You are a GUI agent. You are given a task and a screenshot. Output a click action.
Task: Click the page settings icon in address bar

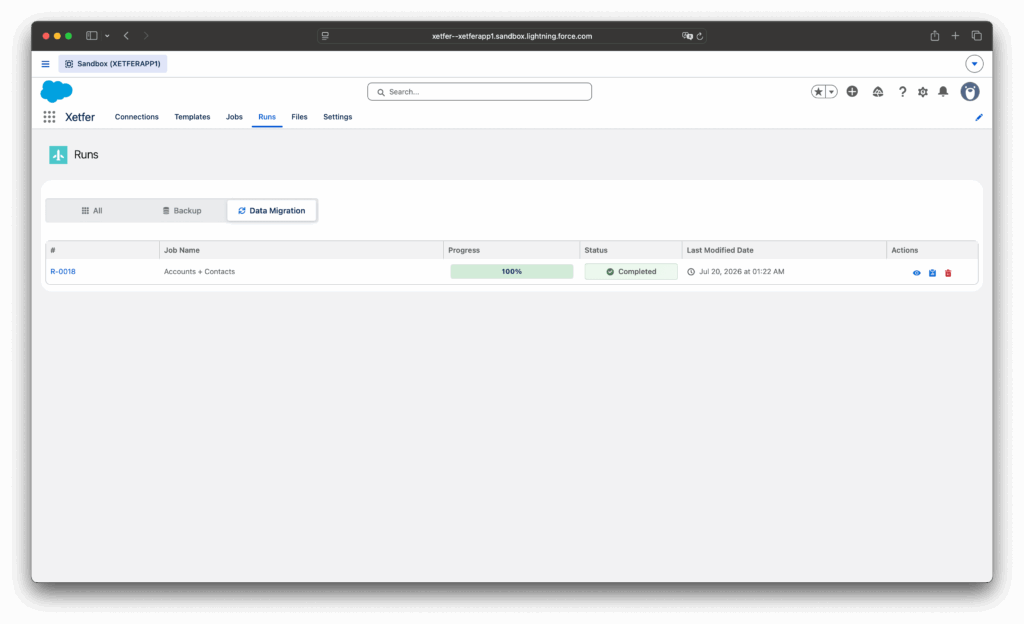point(325,36)
